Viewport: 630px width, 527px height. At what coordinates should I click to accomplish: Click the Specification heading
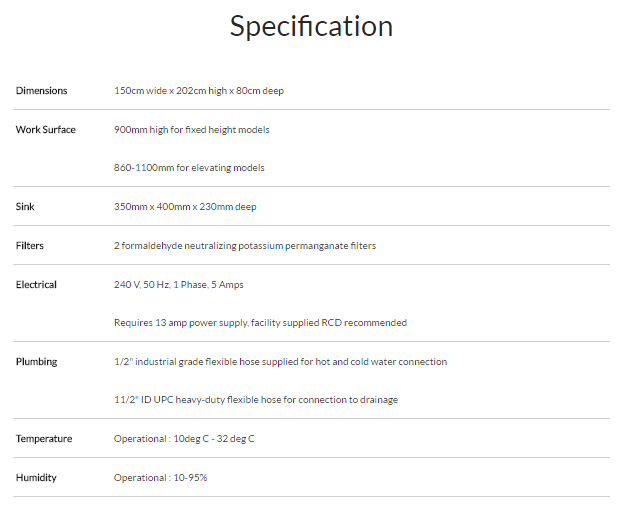[x=311, y=27]
